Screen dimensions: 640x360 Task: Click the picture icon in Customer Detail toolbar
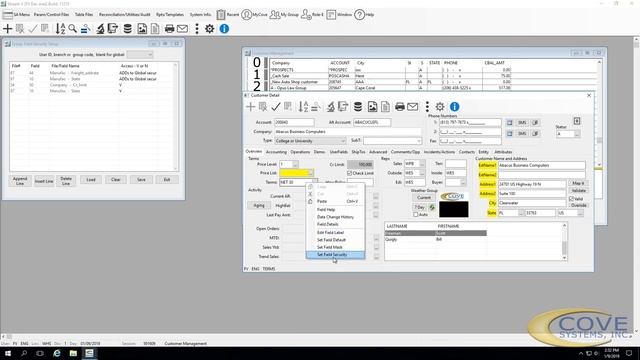coord(372,107)
